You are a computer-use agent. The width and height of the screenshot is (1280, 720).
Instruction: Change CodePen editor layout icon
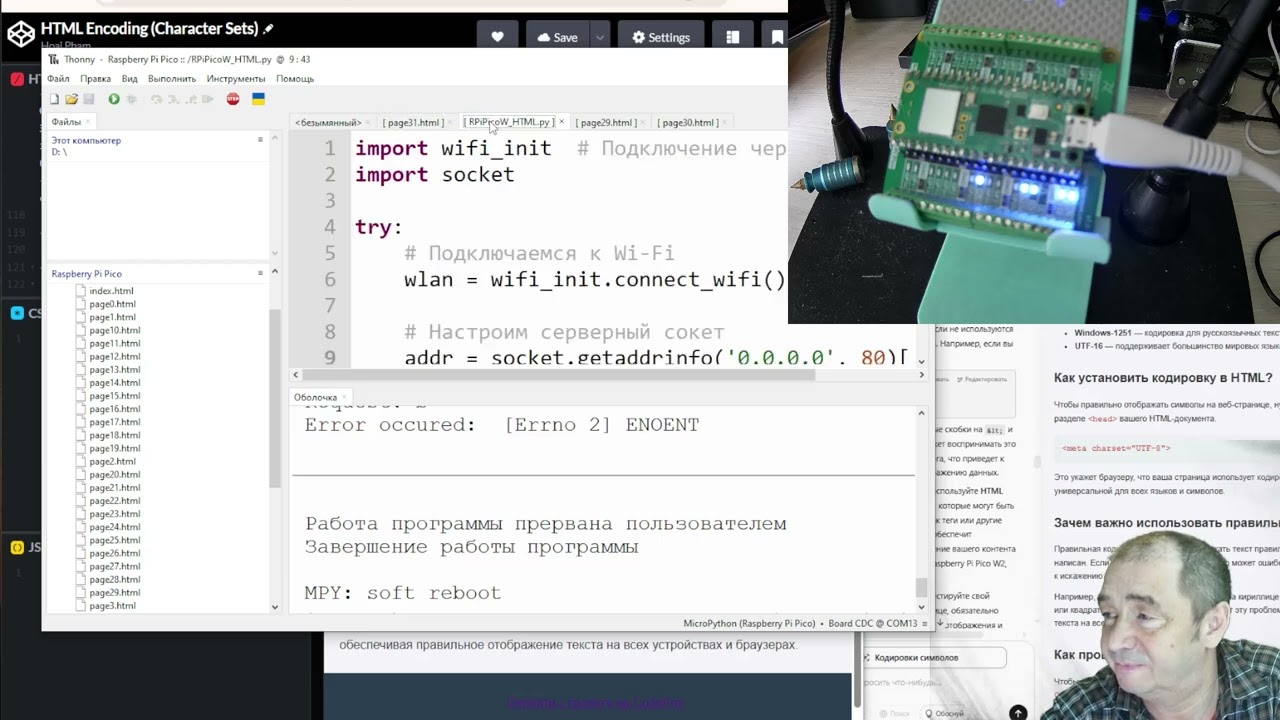coord(733,37)
